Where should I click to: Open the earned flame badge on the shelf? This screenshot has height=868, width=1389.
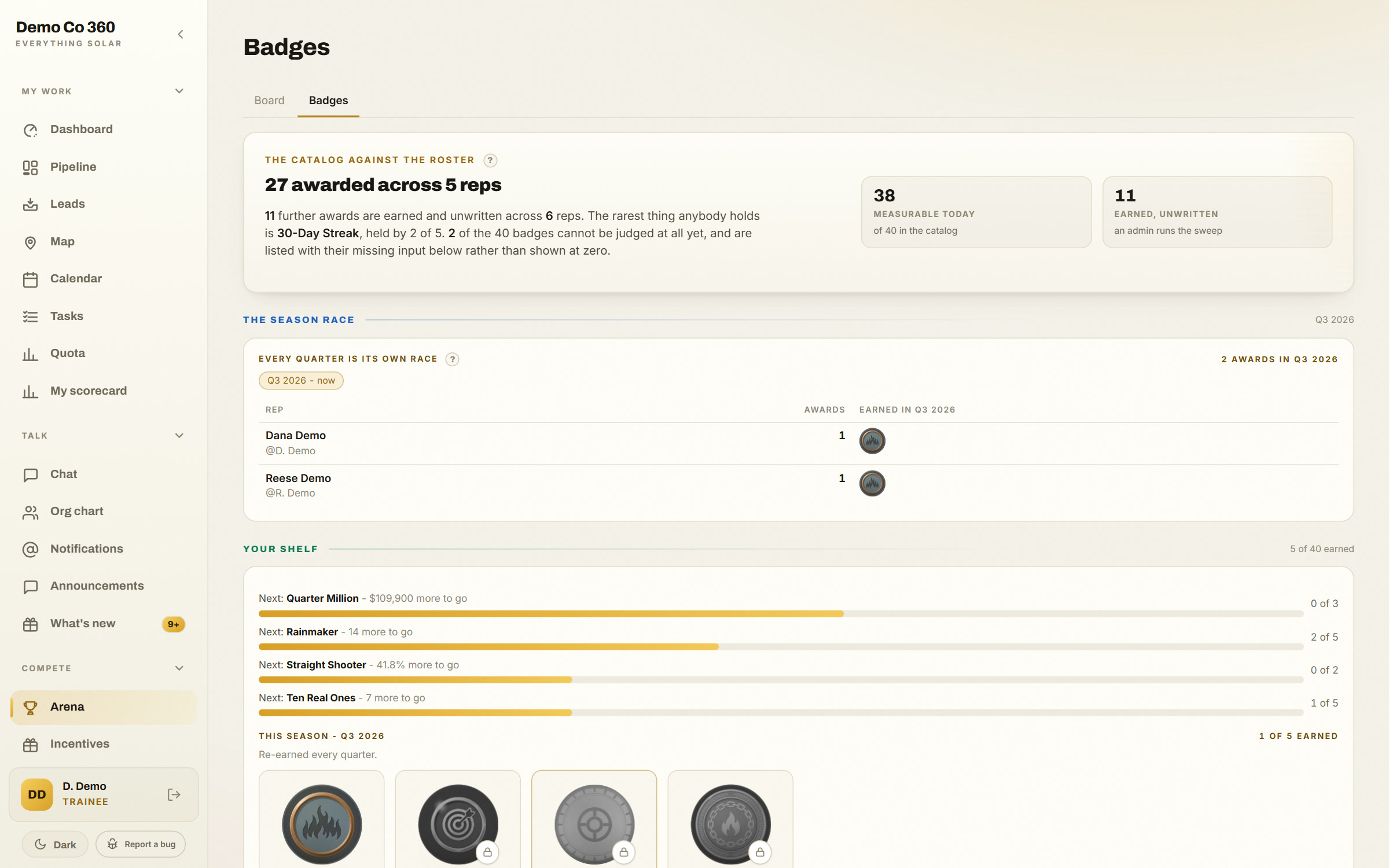[322, 824]
